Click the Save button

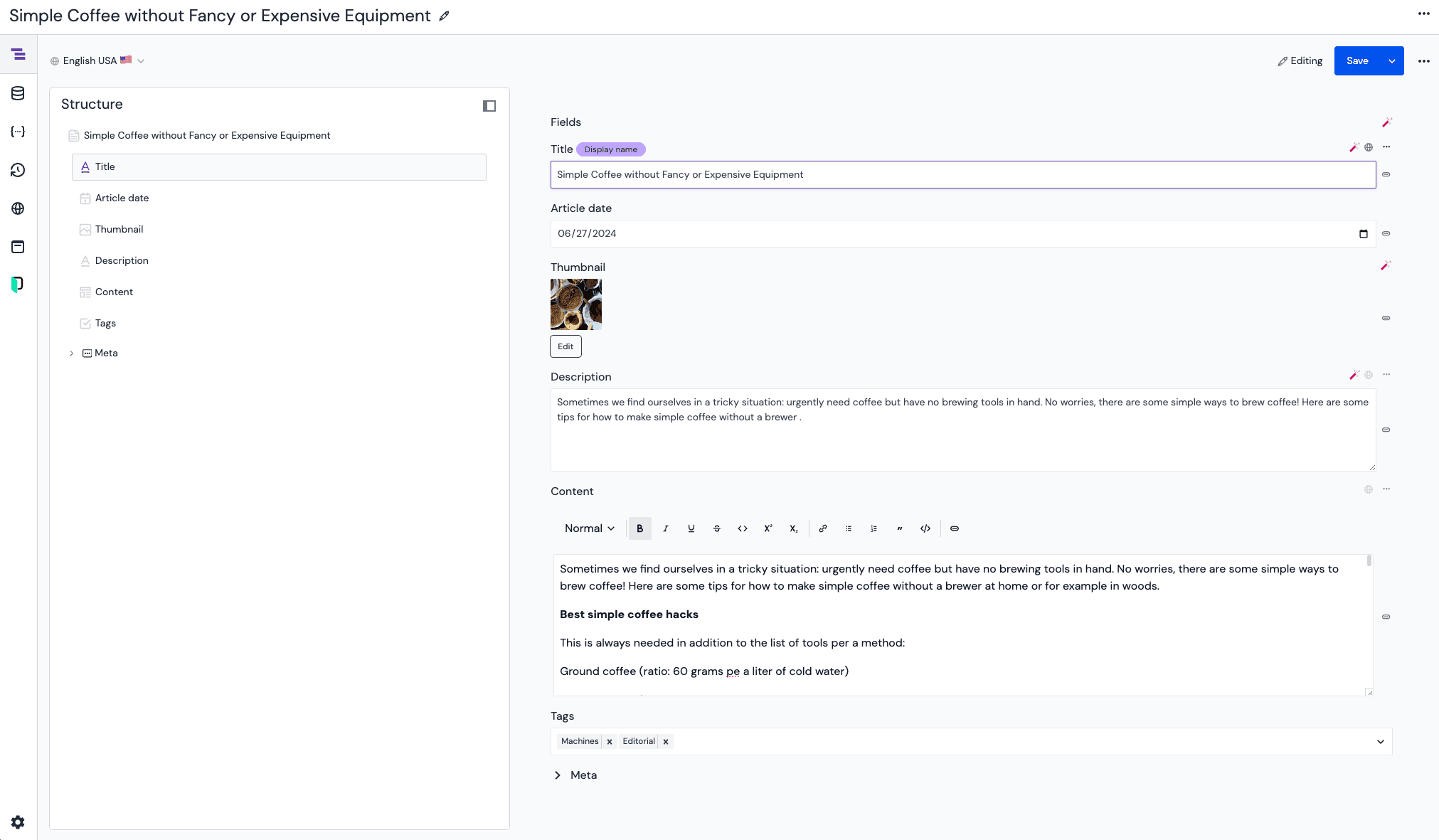[1357, 60]
